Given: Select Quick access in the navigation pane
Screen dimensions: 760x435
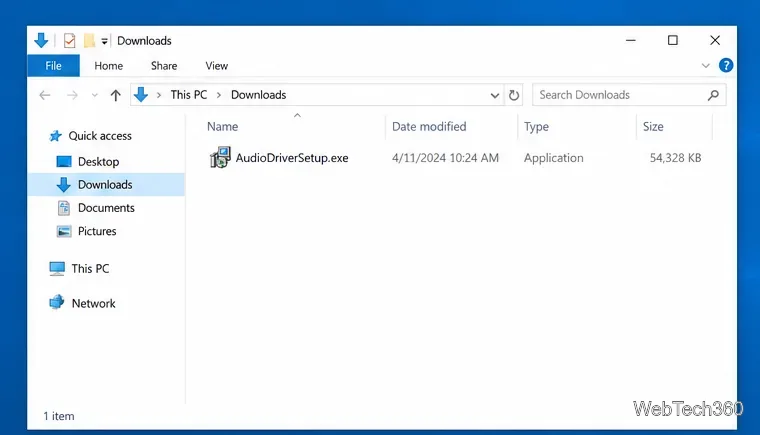Looking at the screenshot, I should (x=100, y=136).
